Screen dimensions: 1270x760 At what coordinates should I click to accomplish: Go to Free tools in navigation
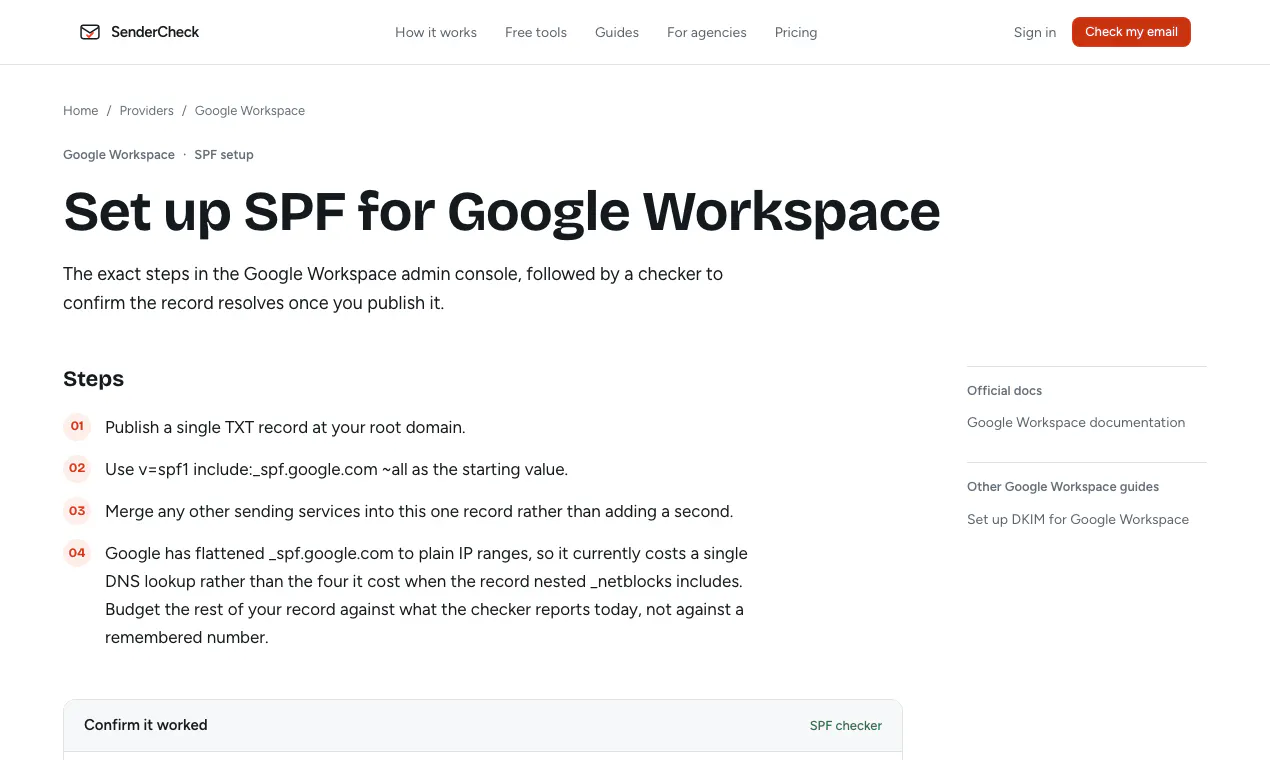536,32
